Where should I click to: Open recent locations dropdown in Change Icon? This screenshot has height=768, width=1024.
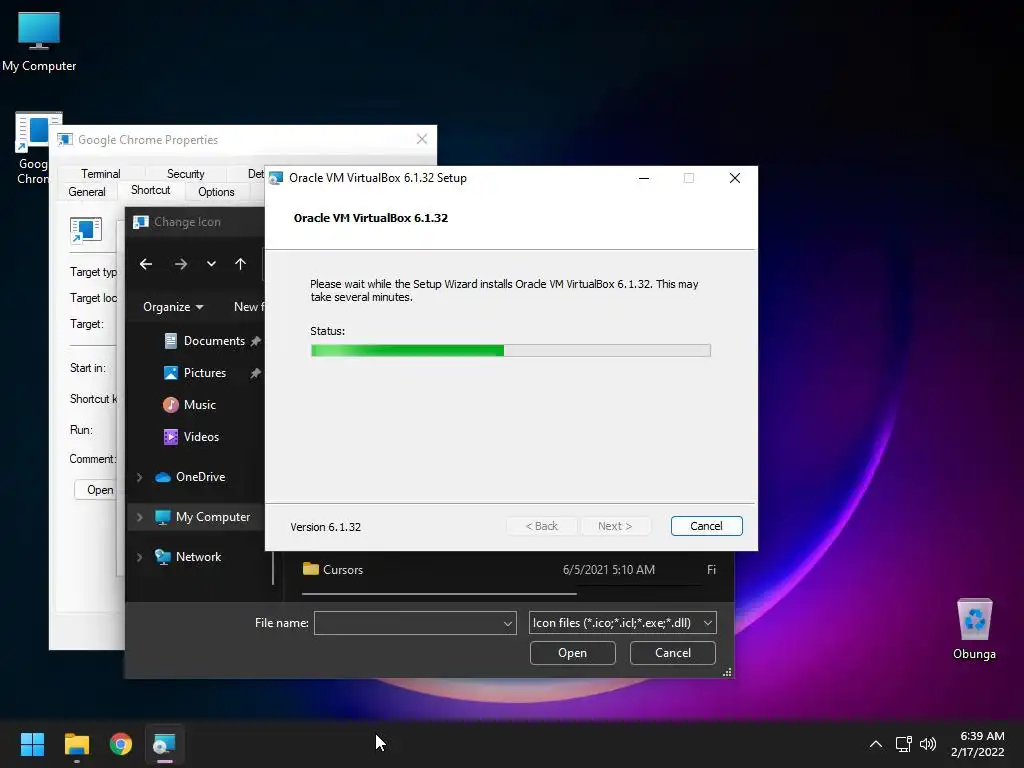(211, 264)
